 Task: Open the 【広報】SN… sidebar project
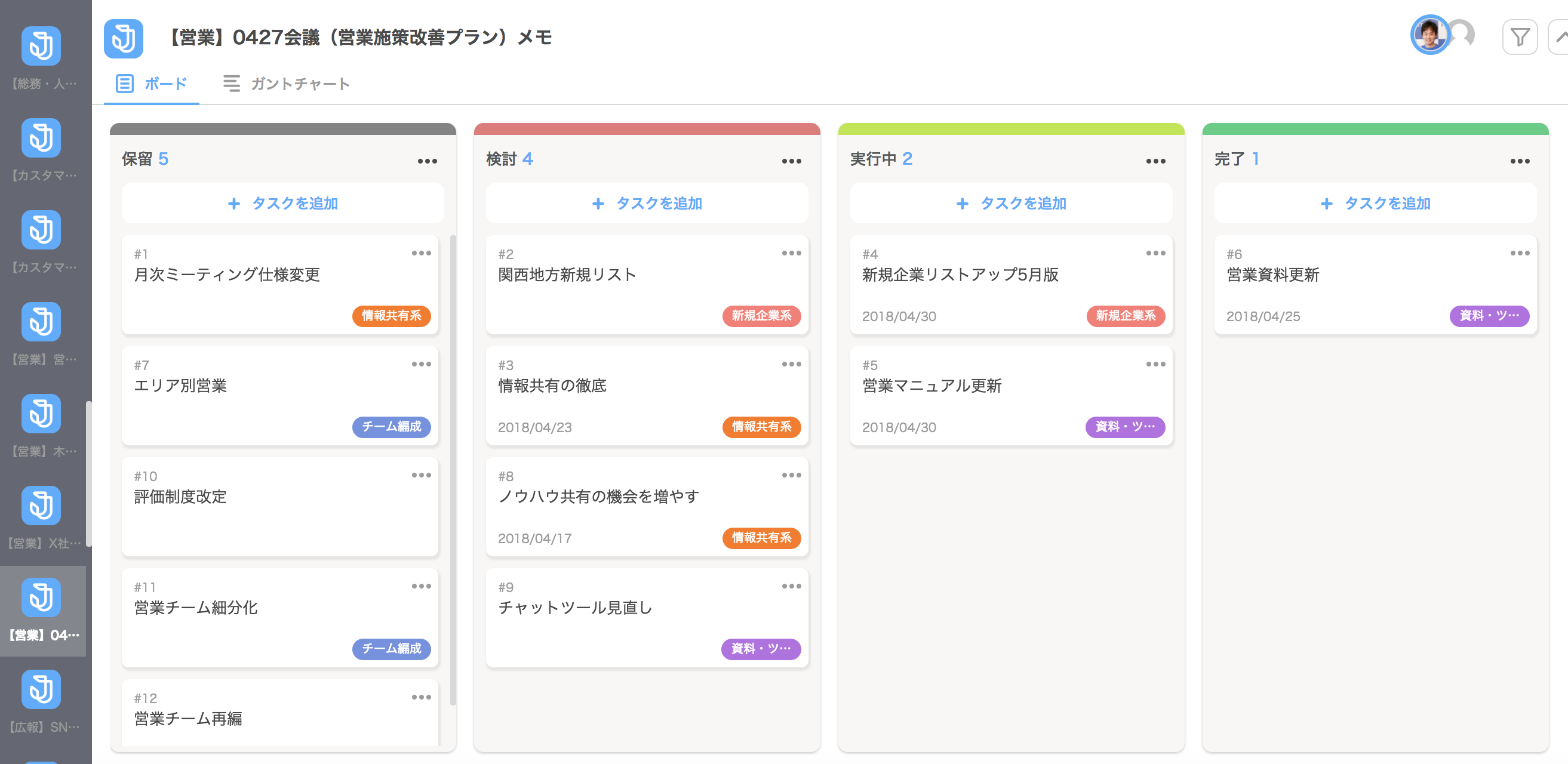[41, 702]
